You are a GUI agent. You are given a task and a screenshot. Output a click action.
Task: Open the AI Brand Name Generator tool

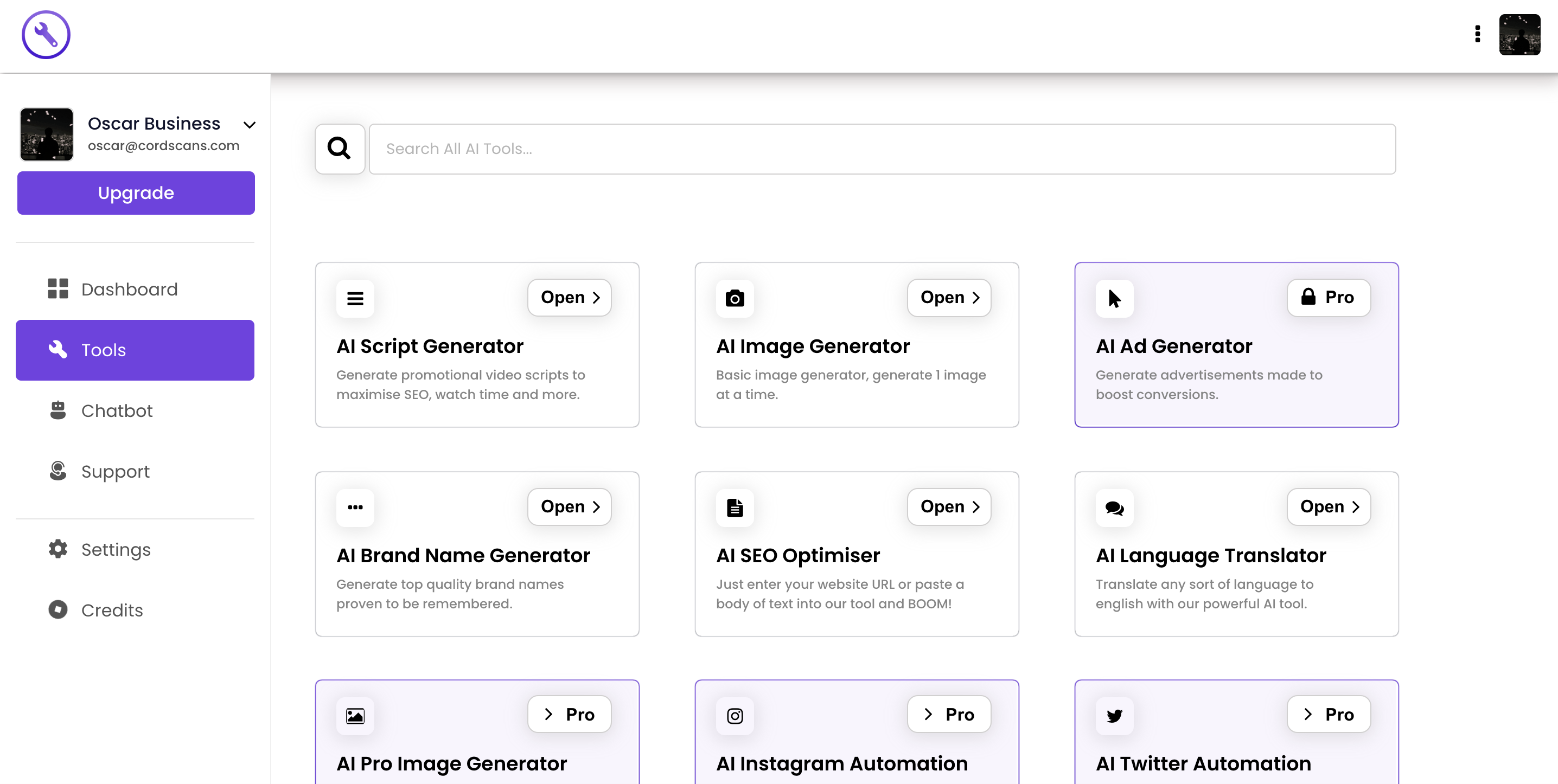569,506
